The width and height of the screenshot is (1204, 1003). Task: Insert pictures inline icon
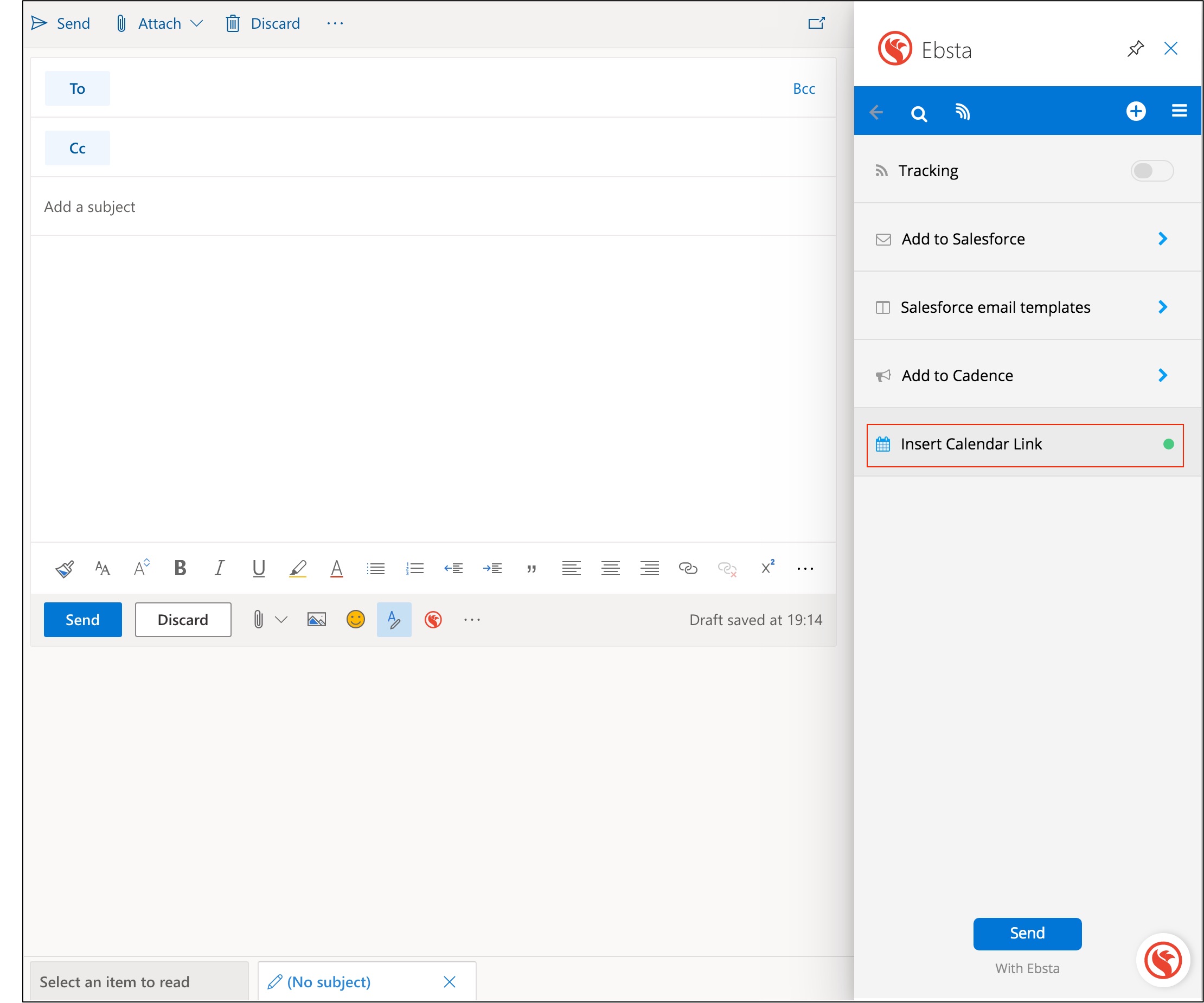317,620
